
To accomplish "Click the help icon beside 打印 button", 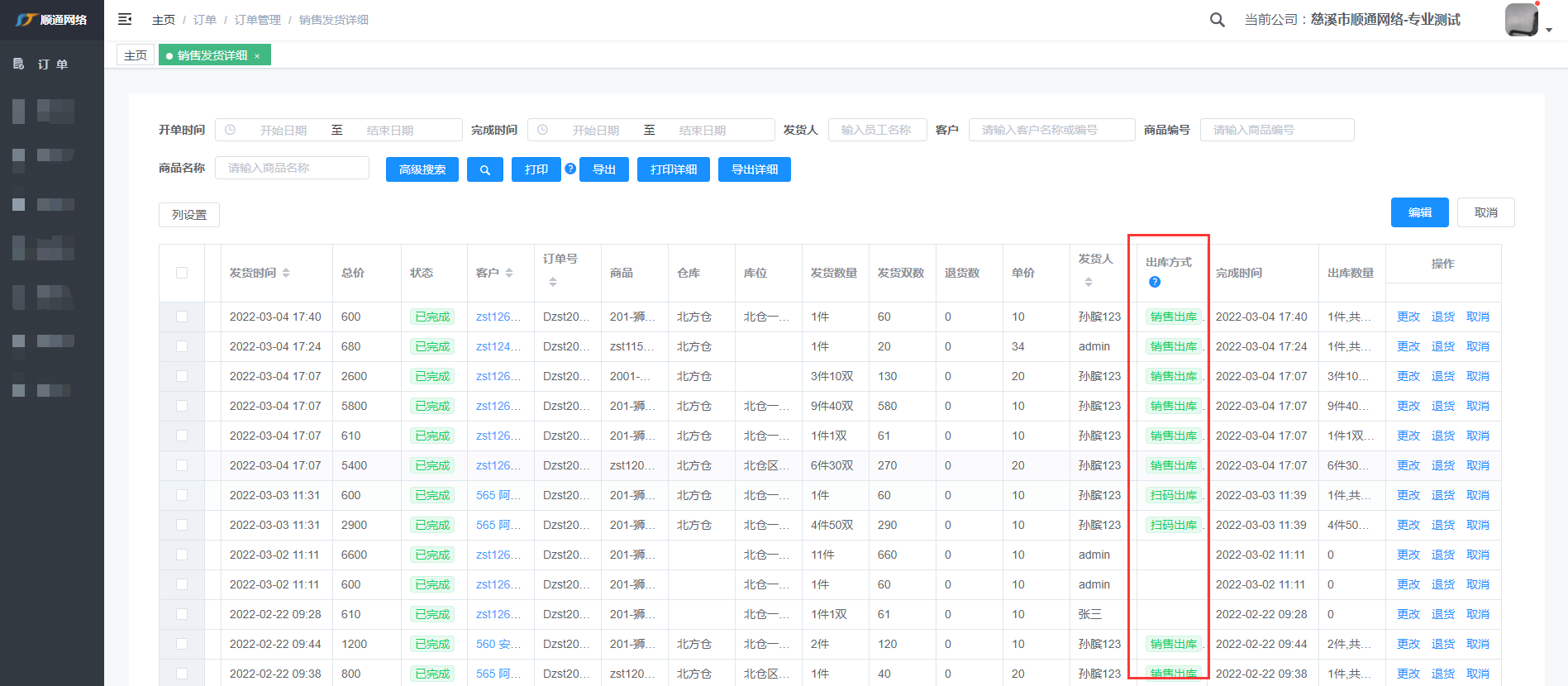I will tap(570, 169).
